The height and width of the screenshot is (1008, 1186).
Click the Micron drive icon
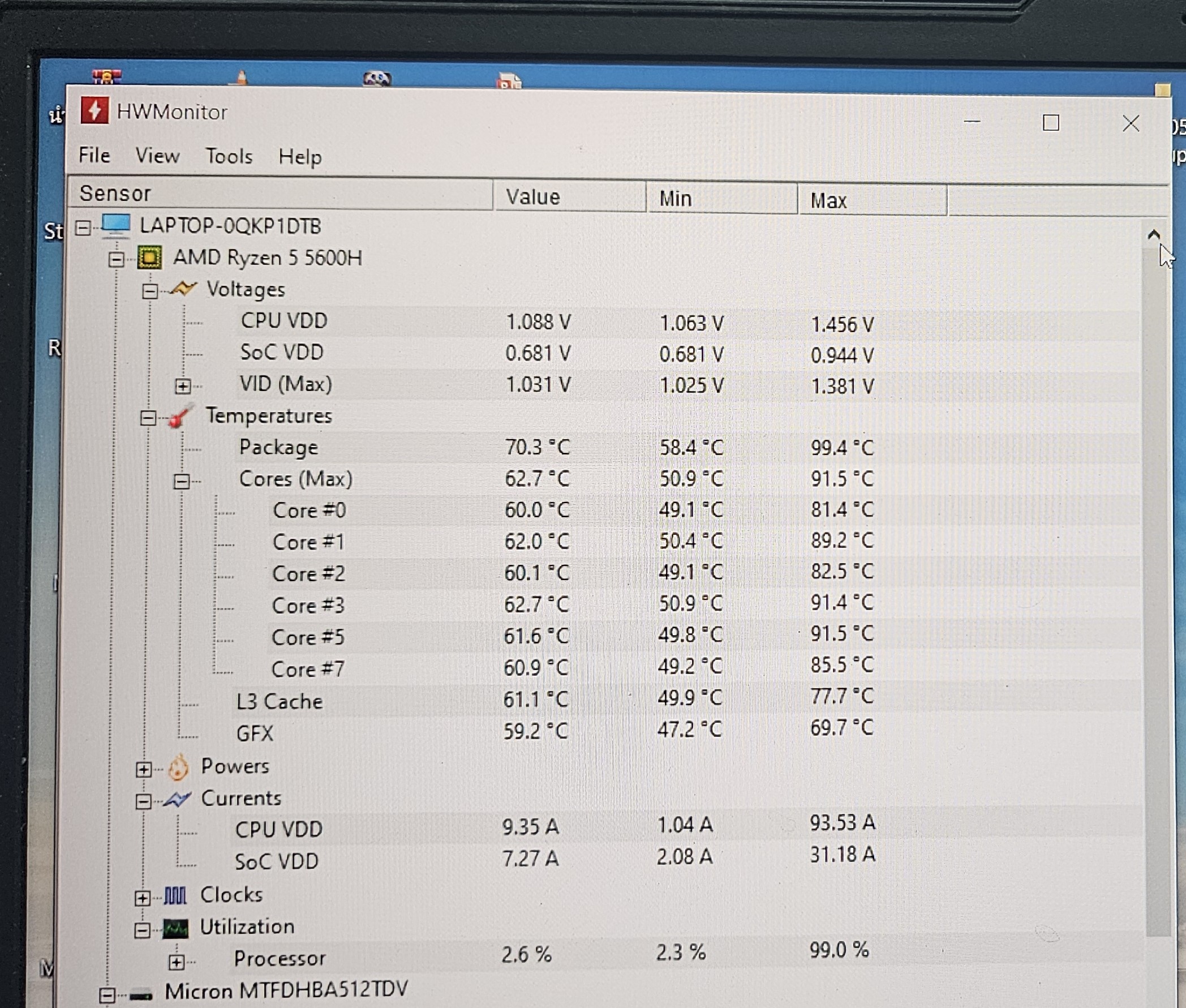(141, 995)
